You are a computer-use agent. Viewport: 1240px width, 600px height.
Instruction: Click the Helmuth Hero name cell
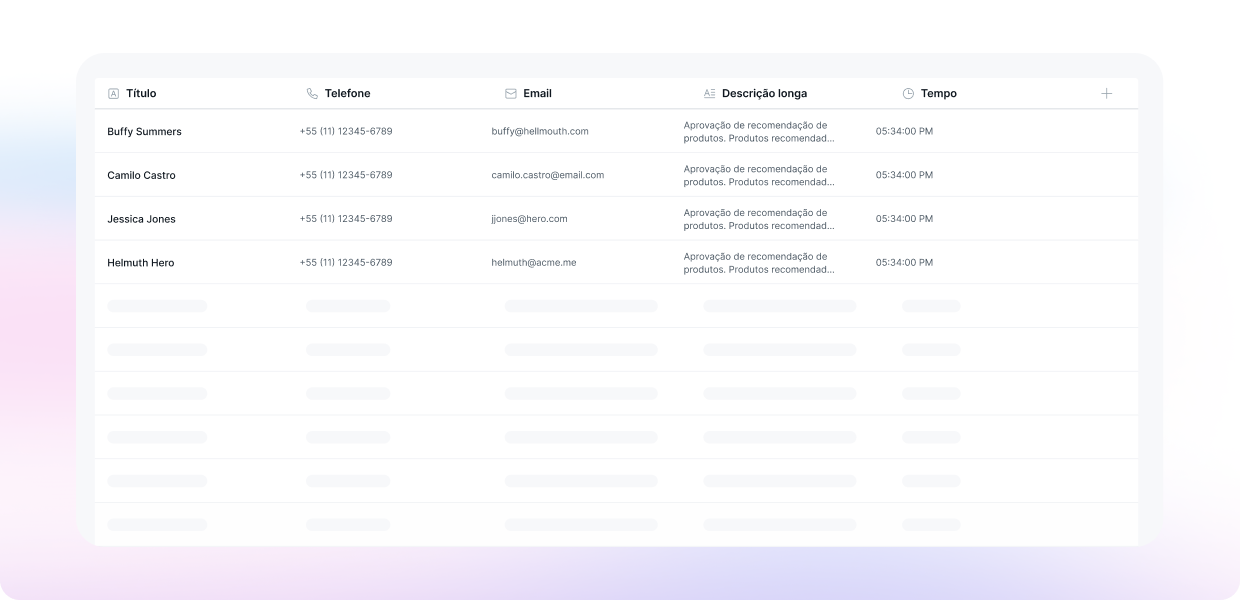(140, 263)
